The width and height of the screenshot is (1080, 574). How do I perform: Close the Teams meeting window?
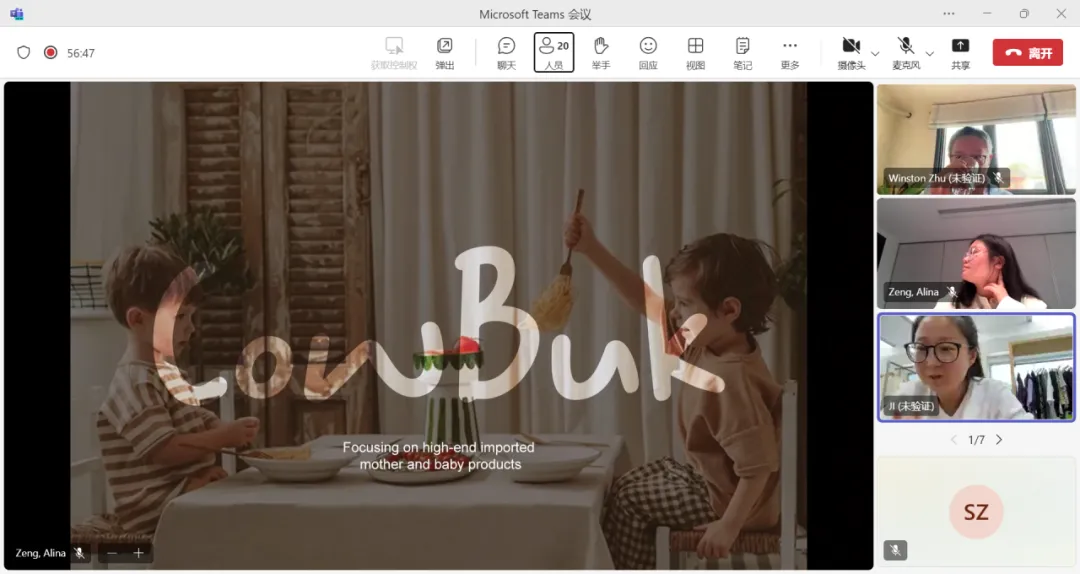[x=1061, y=13]
